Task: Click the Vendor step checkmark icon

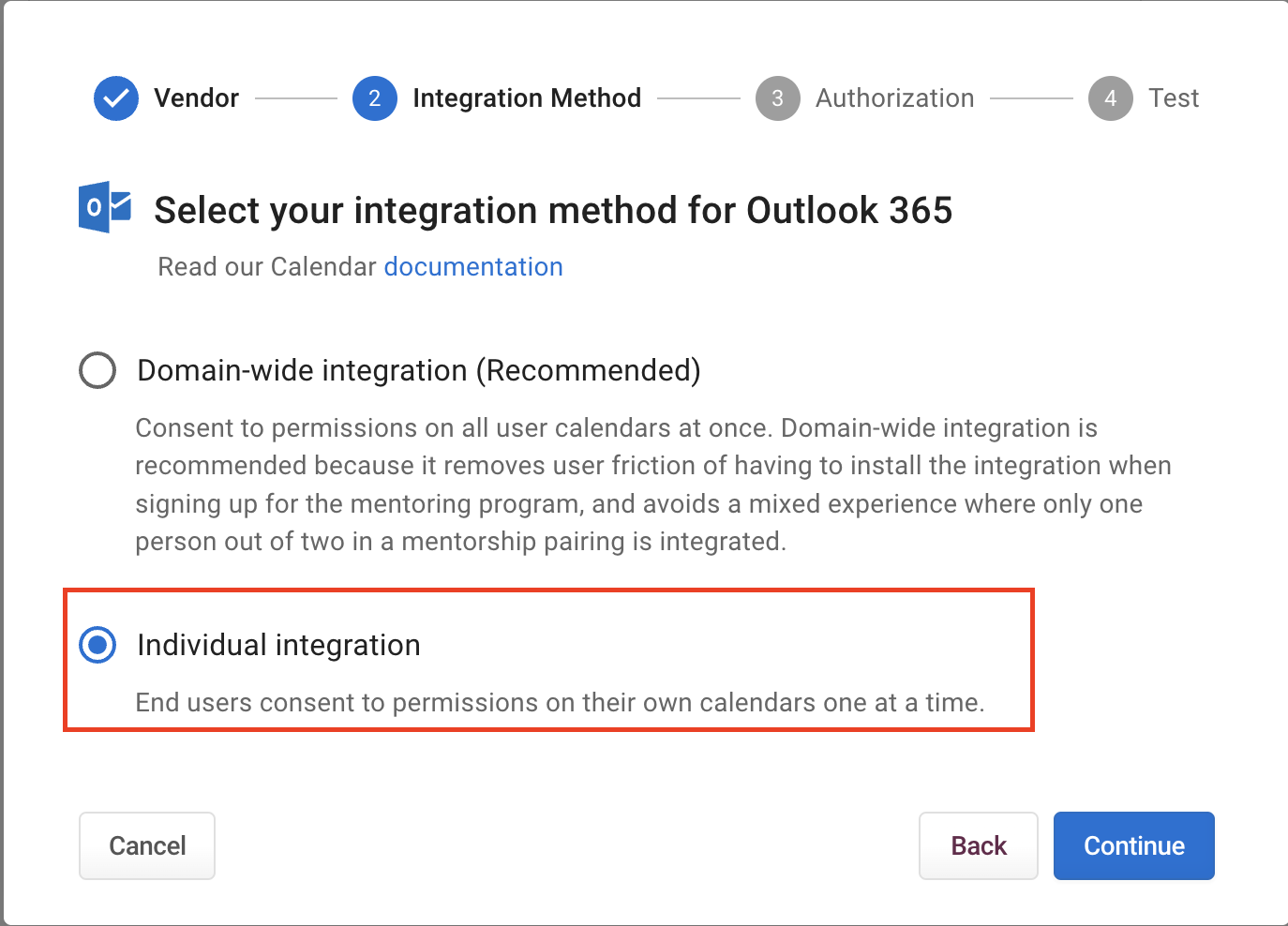Action: click(x=116, y=98)
